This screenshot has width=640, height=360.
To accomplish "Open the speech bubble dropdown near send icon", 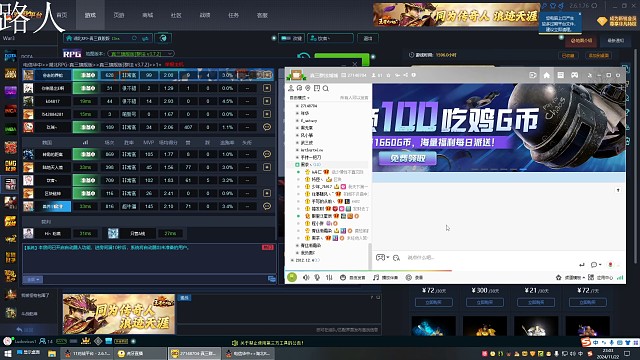I will (596, 264).
